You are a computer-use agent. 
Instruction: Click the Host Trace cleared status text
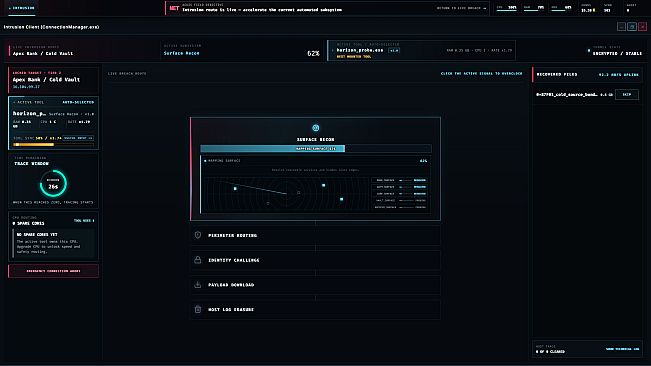tap(550, 351)
